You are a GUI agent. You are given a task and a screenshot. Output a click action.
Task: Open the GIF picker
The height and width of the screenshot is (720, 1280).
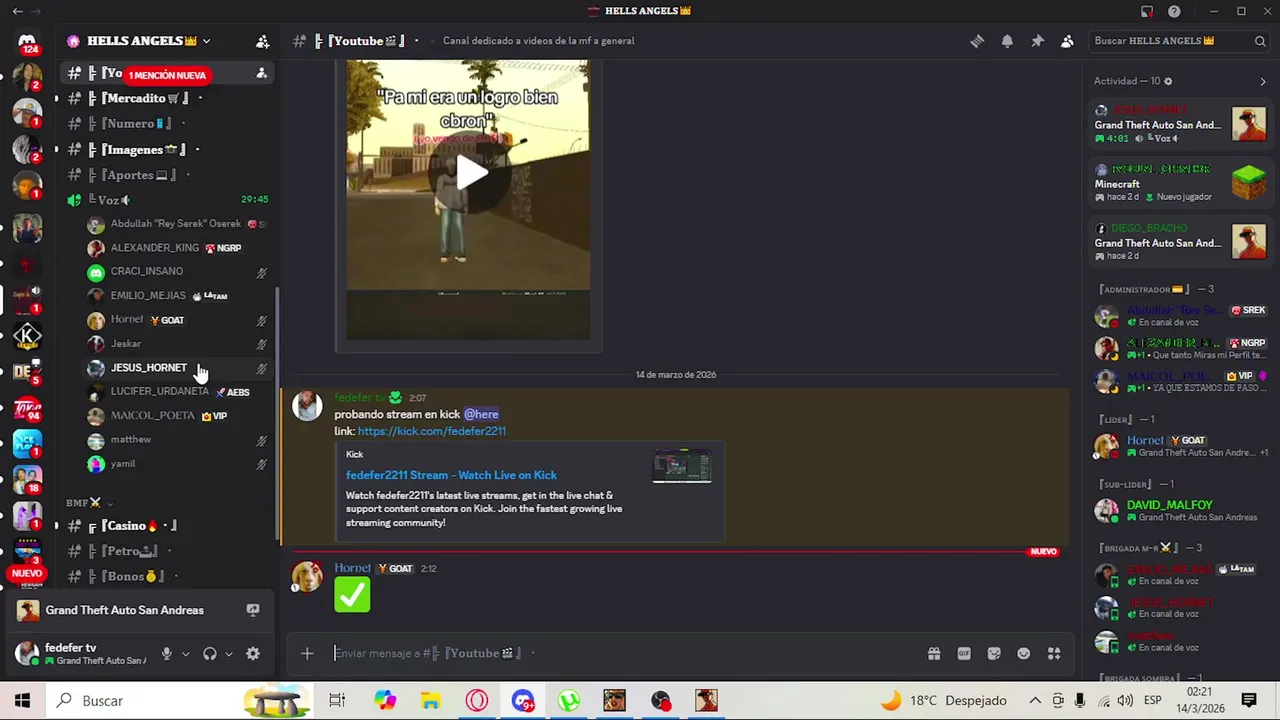(x=964, y=653)
